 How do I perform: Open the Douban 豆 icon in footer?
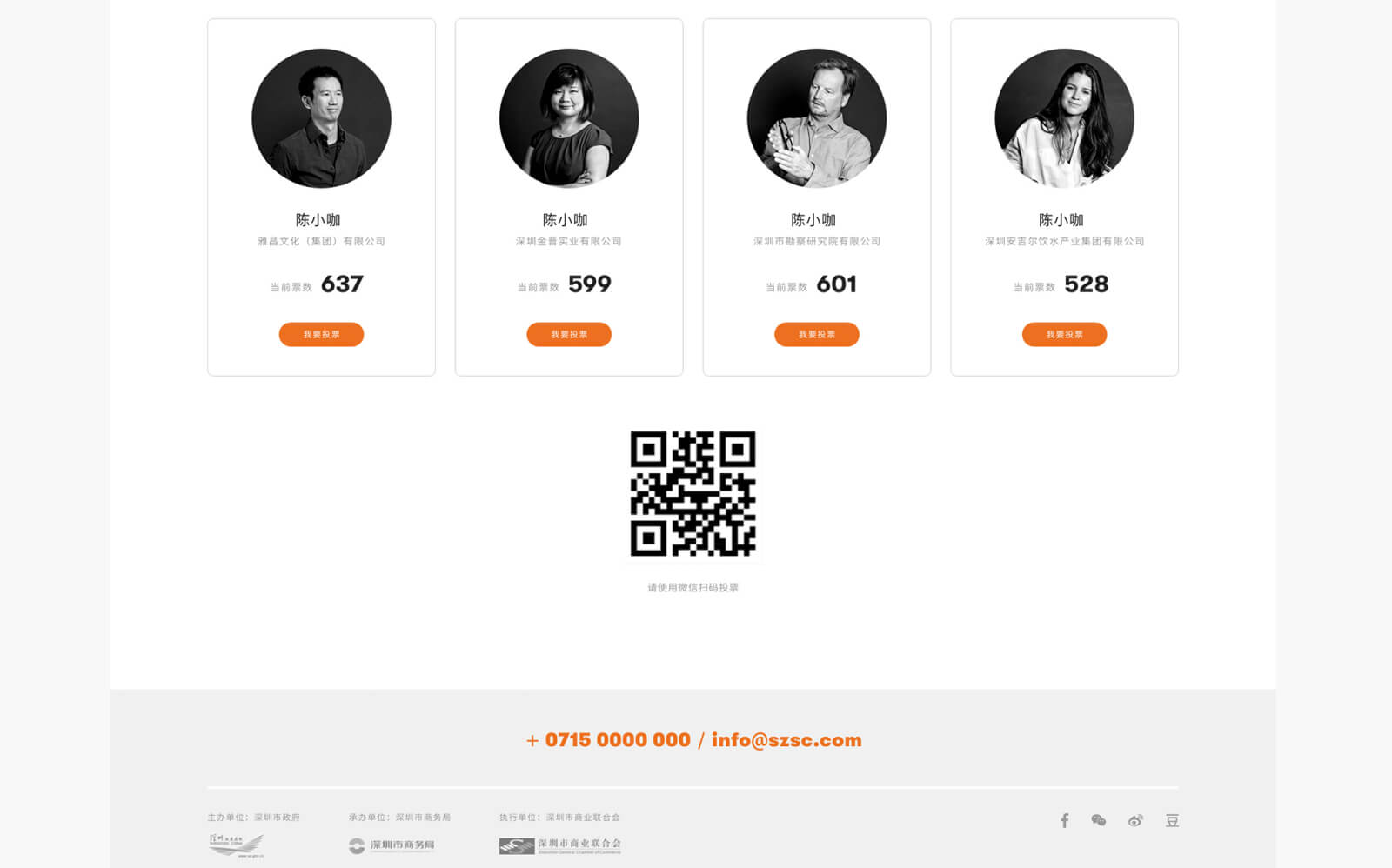(x=1172, y=820)
